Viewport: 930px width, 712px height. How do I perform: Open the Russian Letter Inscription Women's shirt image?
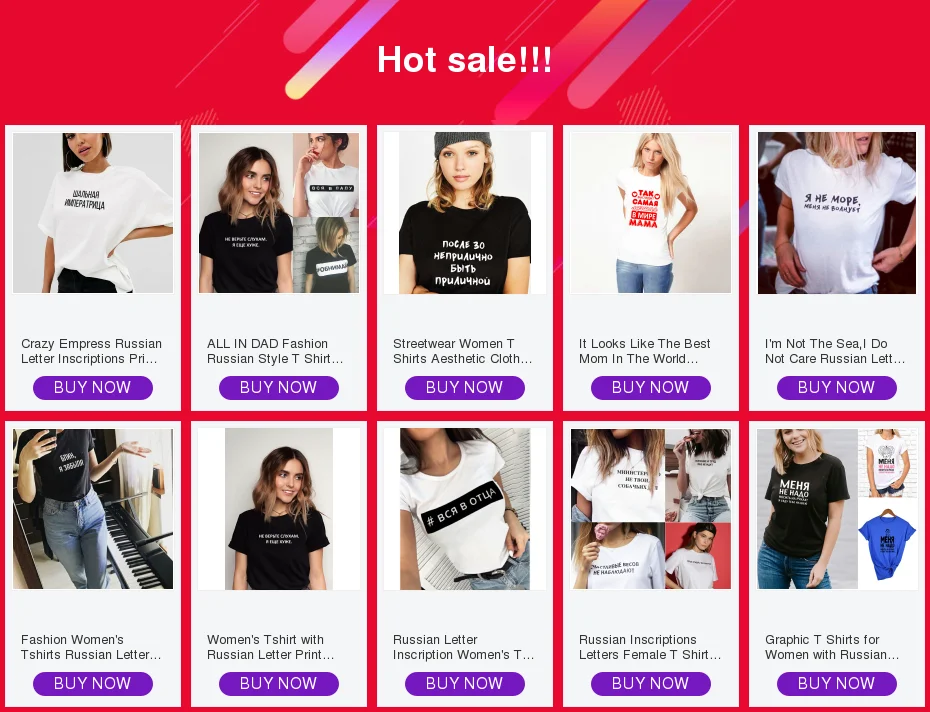point(465,509)
